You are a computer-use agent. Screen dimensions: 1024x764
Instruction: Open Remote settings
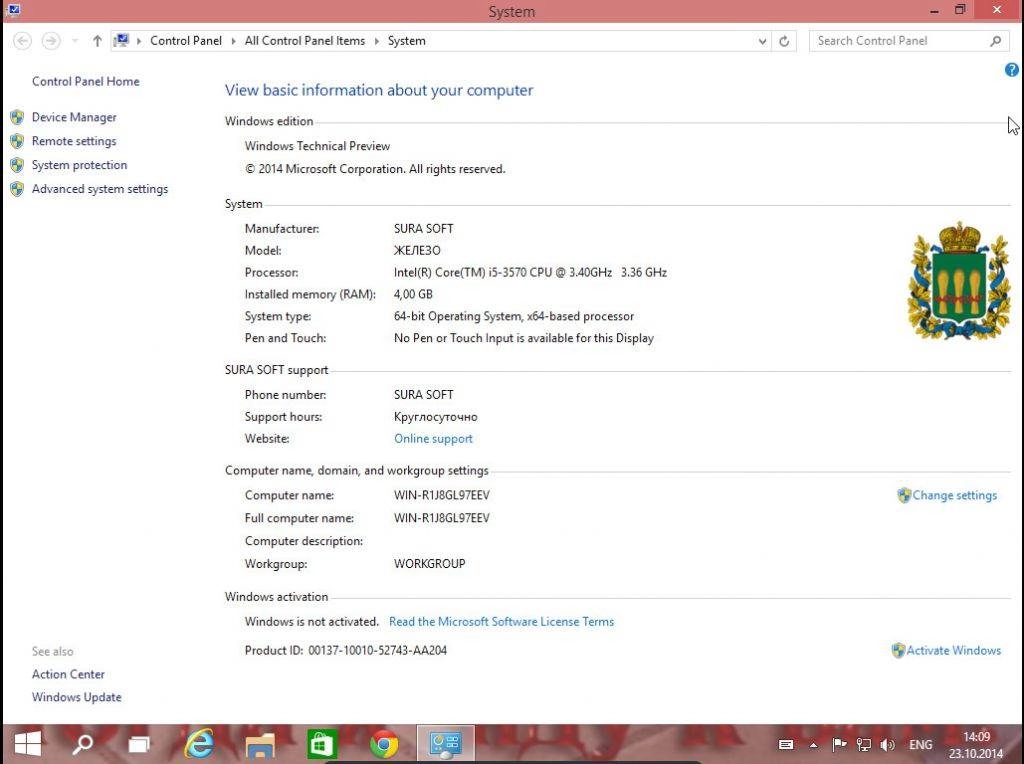(x=74, y=141)
